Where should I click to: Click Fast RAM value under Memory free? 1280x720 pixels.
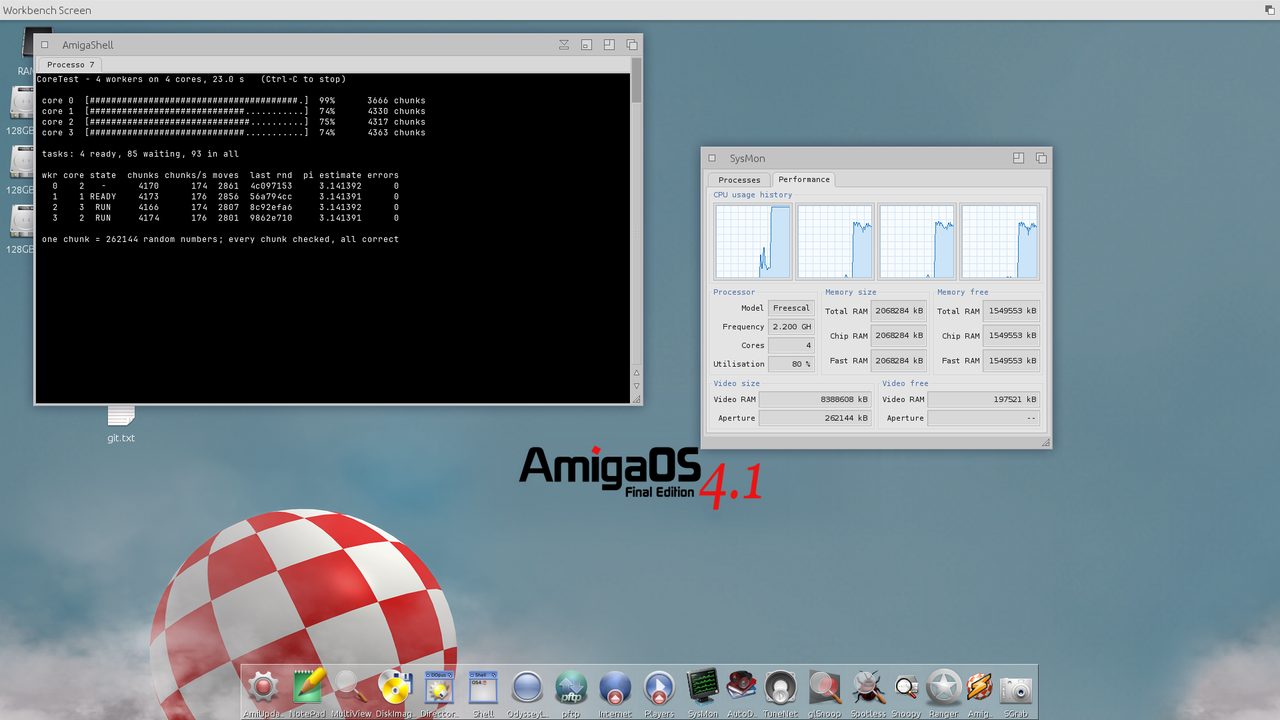[1012, 360]
